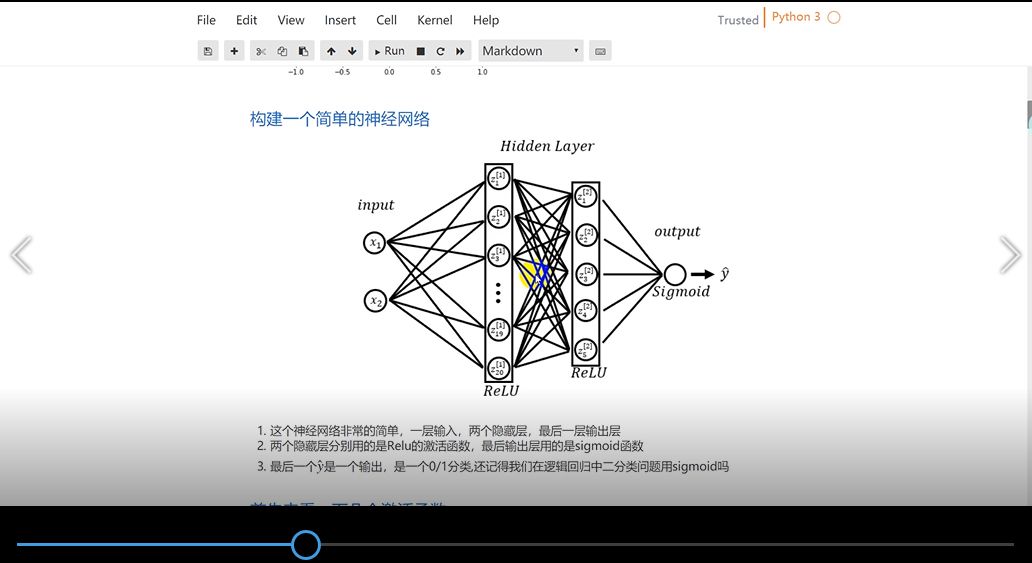Click the Hidden Layer label in diagram
The width and height of the screenshot is (1032, 563).
click(x=547, y=146)
